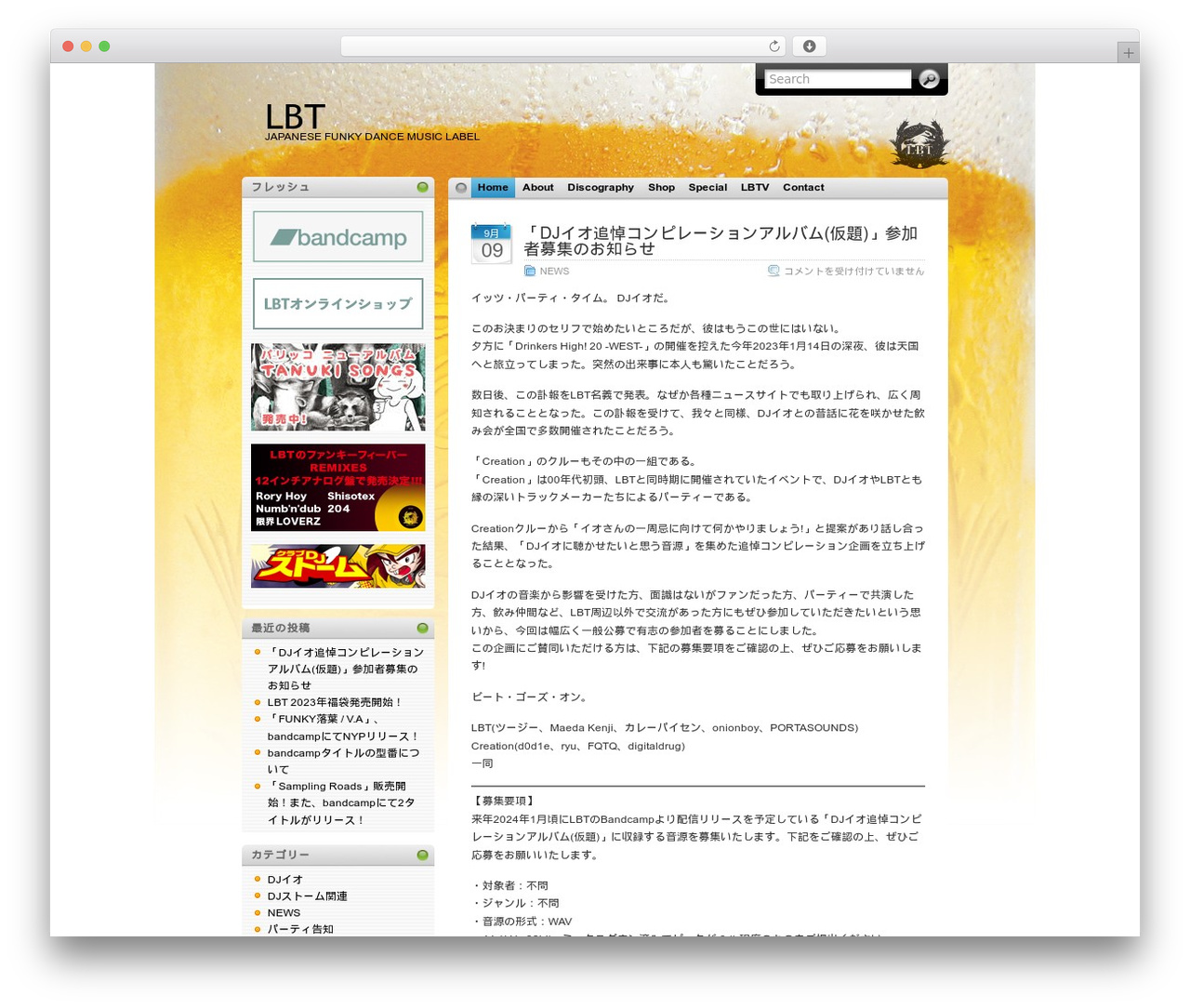Toggle the カテゴリー widget green button

[423, 855]
